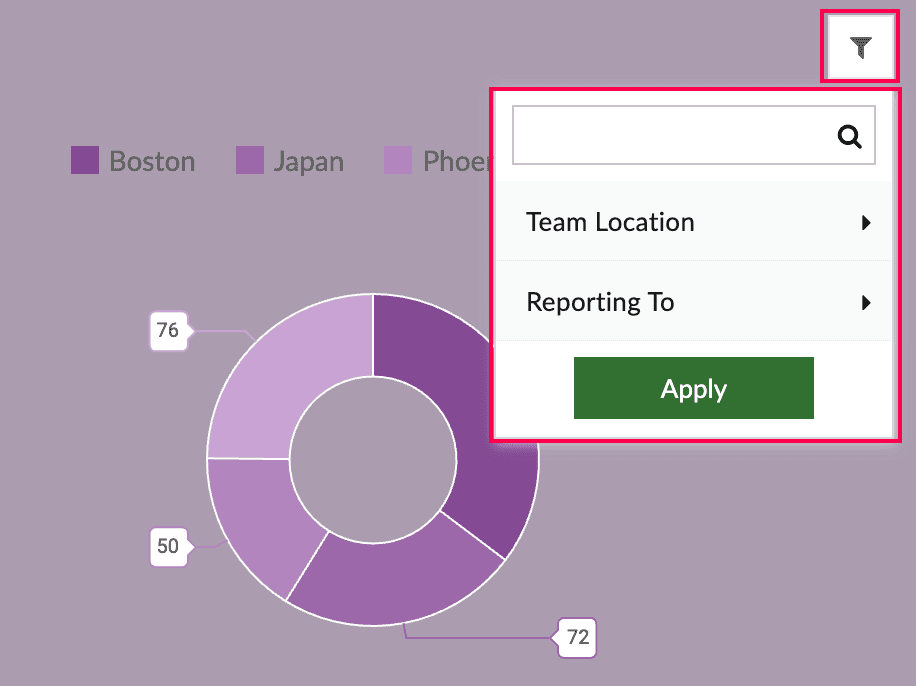Viewport: 916px width, 686px height.
Task: Click the Japan legend color swatch
Action: (x=250, y=160)
